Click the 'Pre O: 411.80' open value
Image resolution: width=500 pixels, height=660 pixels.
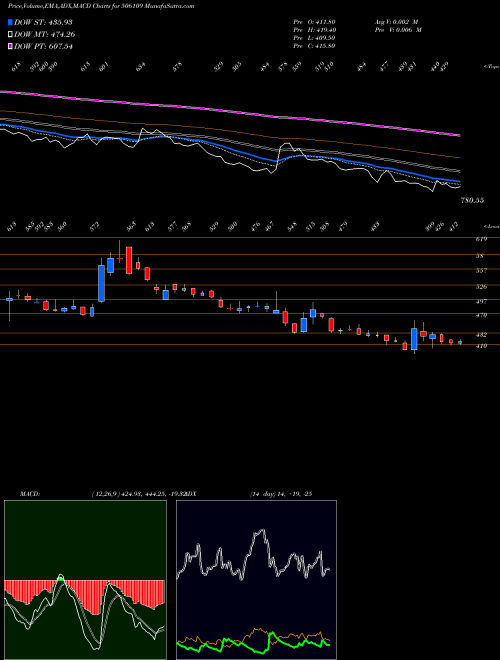[314, 22]
